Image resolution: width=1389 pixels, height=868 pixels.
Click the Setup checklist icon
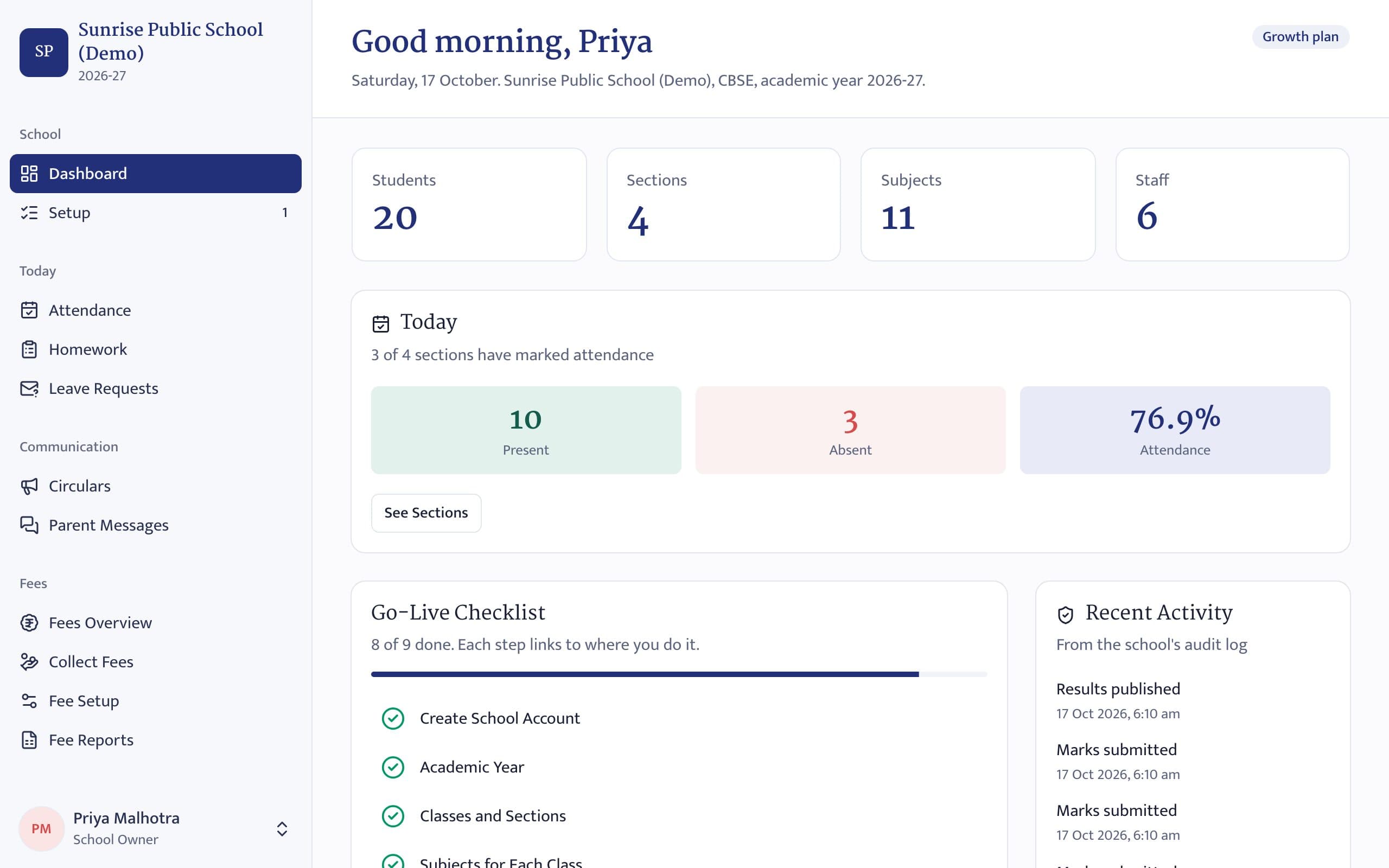coord(29,213)
